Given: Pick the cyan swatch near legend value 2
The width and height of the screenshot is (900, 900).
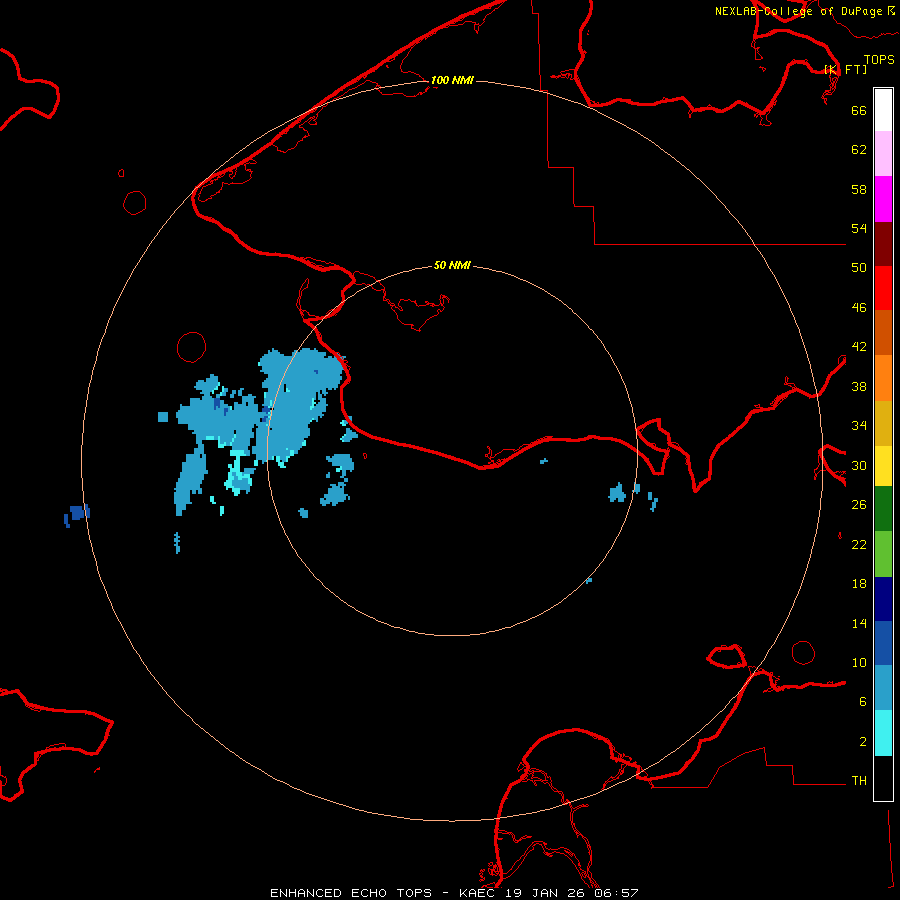Looking at the screenshot, I should click(x=883, y=733).
